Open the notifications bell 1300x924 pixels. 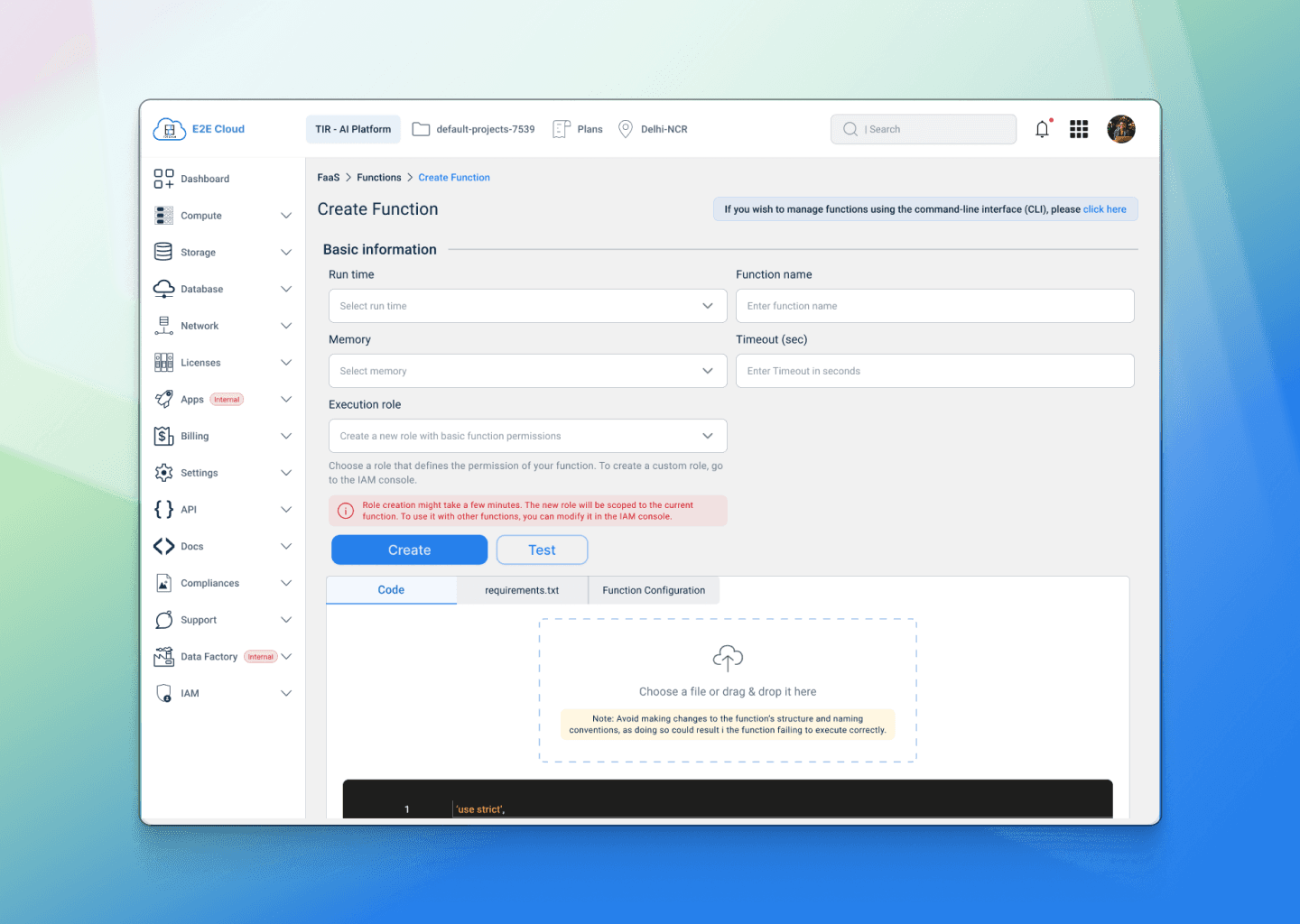[x=1043, y=129]
